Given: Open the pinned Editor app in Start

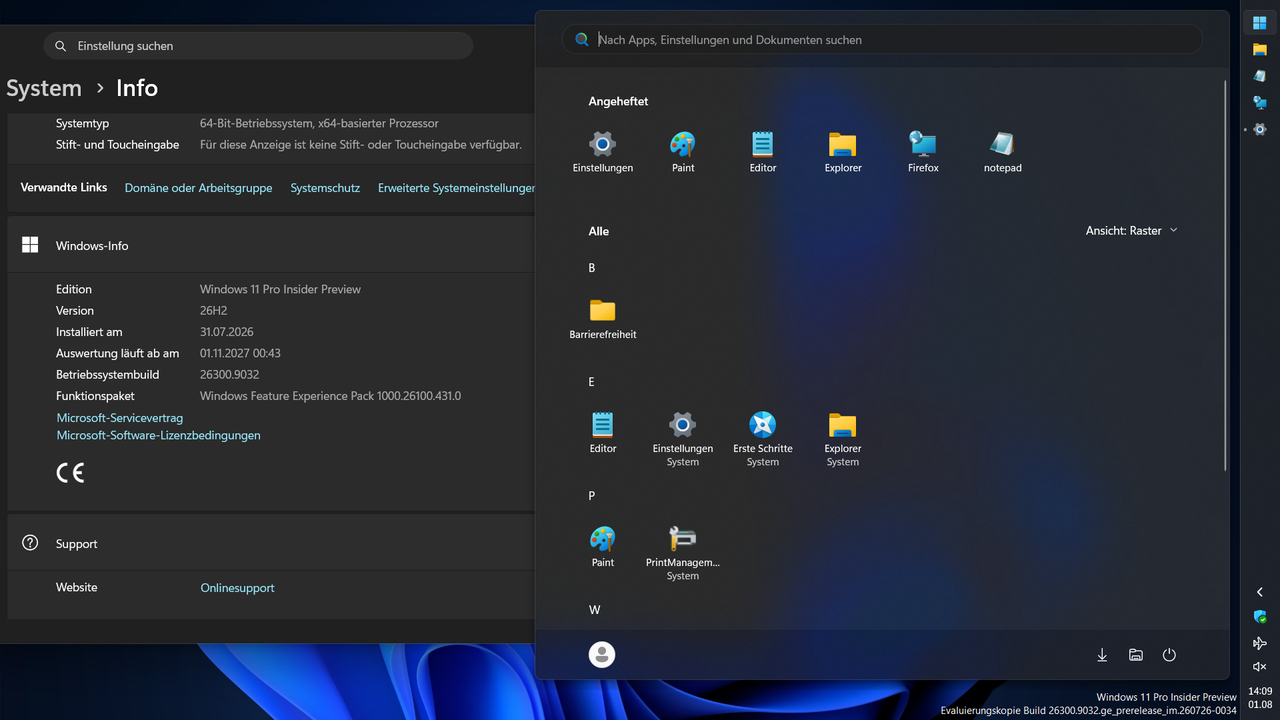Looking at the screenshot, I should coord(763,153).
